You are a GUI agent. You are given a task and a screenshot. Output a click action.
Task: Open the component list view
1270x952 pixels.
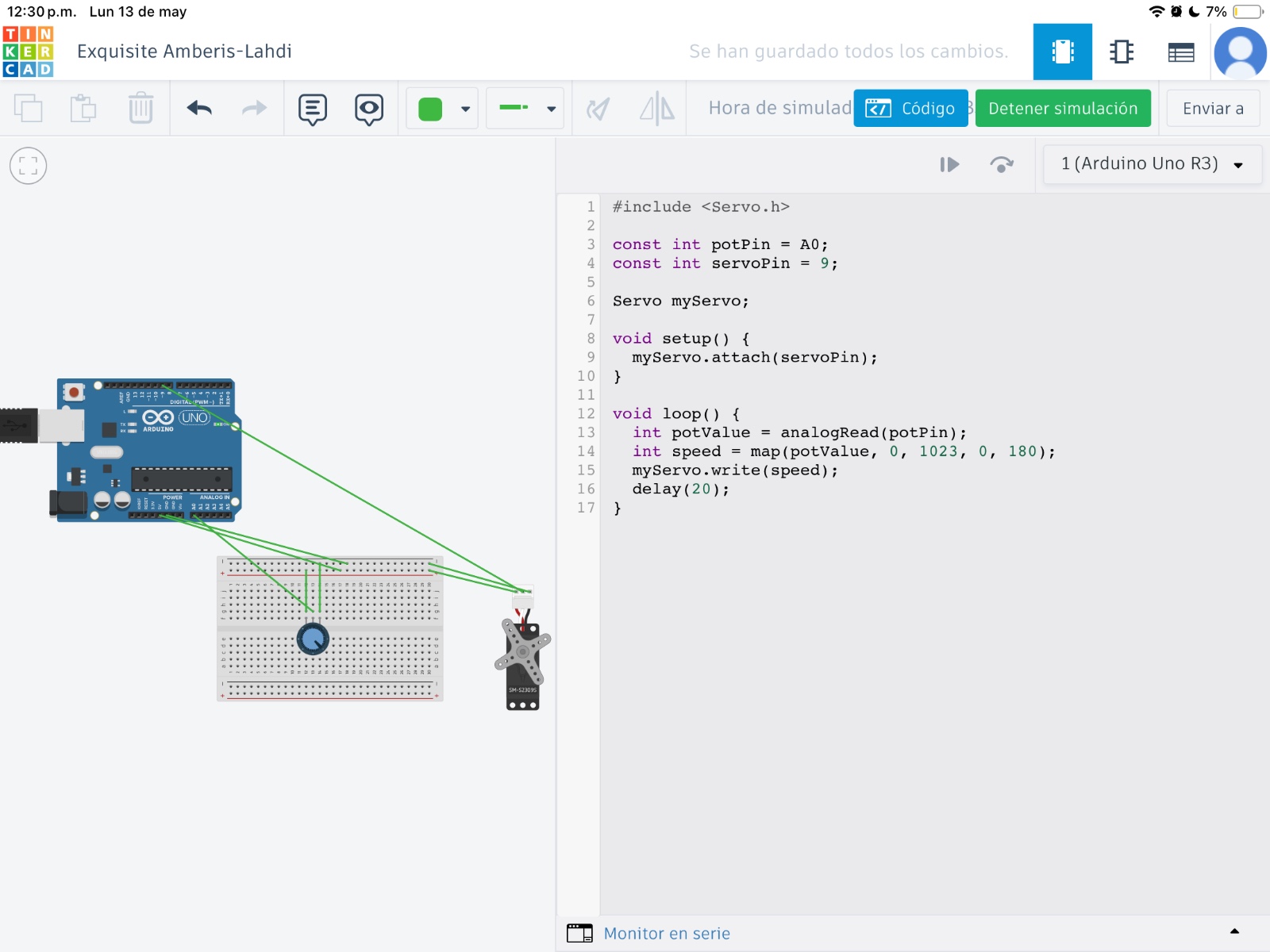tap(1180, 52)
